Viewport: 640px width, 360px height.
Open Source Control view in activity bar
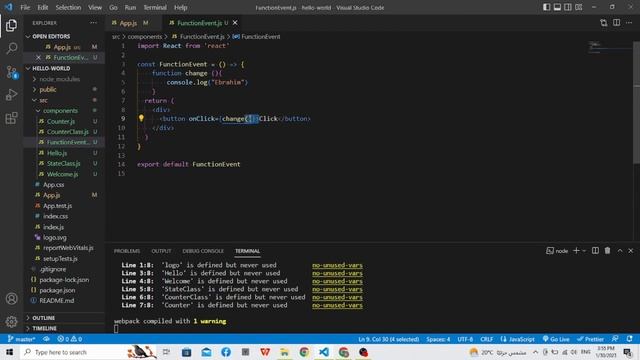11,72
